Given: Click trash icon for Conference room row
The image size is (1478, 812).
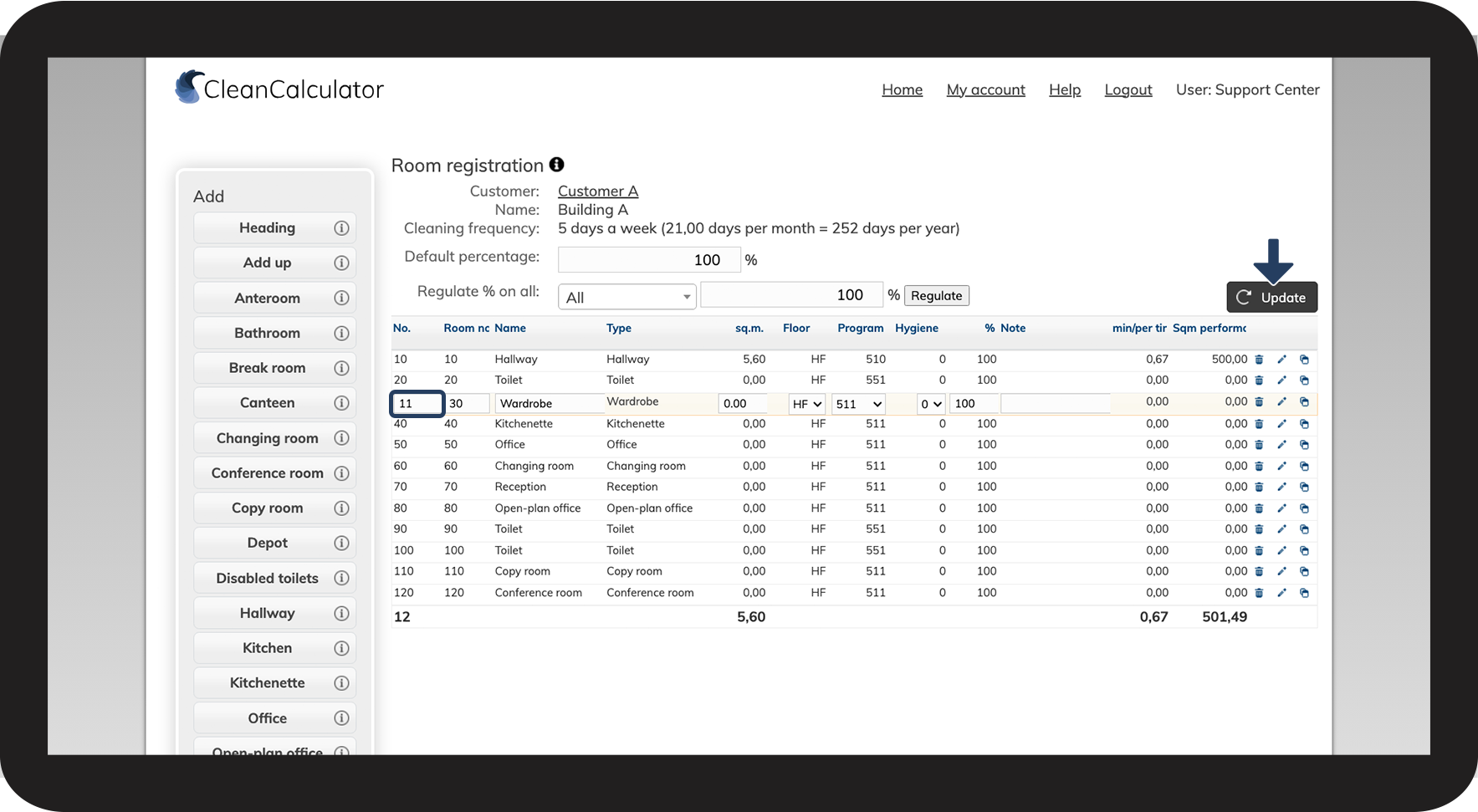Looking at the screenshot, I should coord(1259,593).
